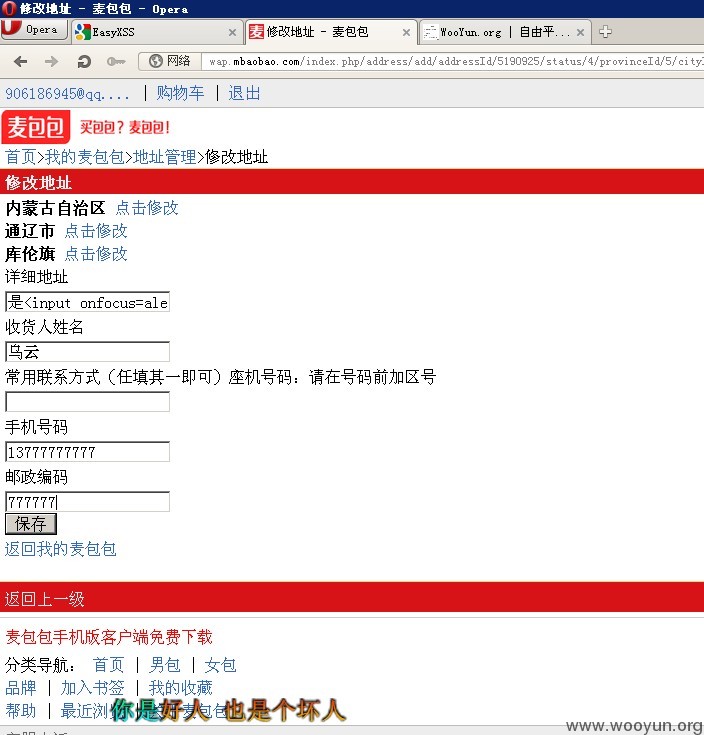The image size is (704, 735).
Task: Open 地址管理 breadcrumb link
Action: (x=165, y=157)
